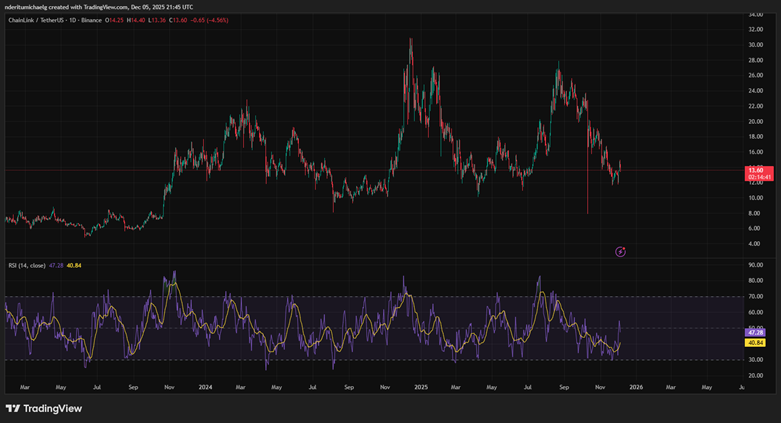Click the 90.00 label on RSI axis
This screenshot has height=423, width=781.
[x=756, y=266]
